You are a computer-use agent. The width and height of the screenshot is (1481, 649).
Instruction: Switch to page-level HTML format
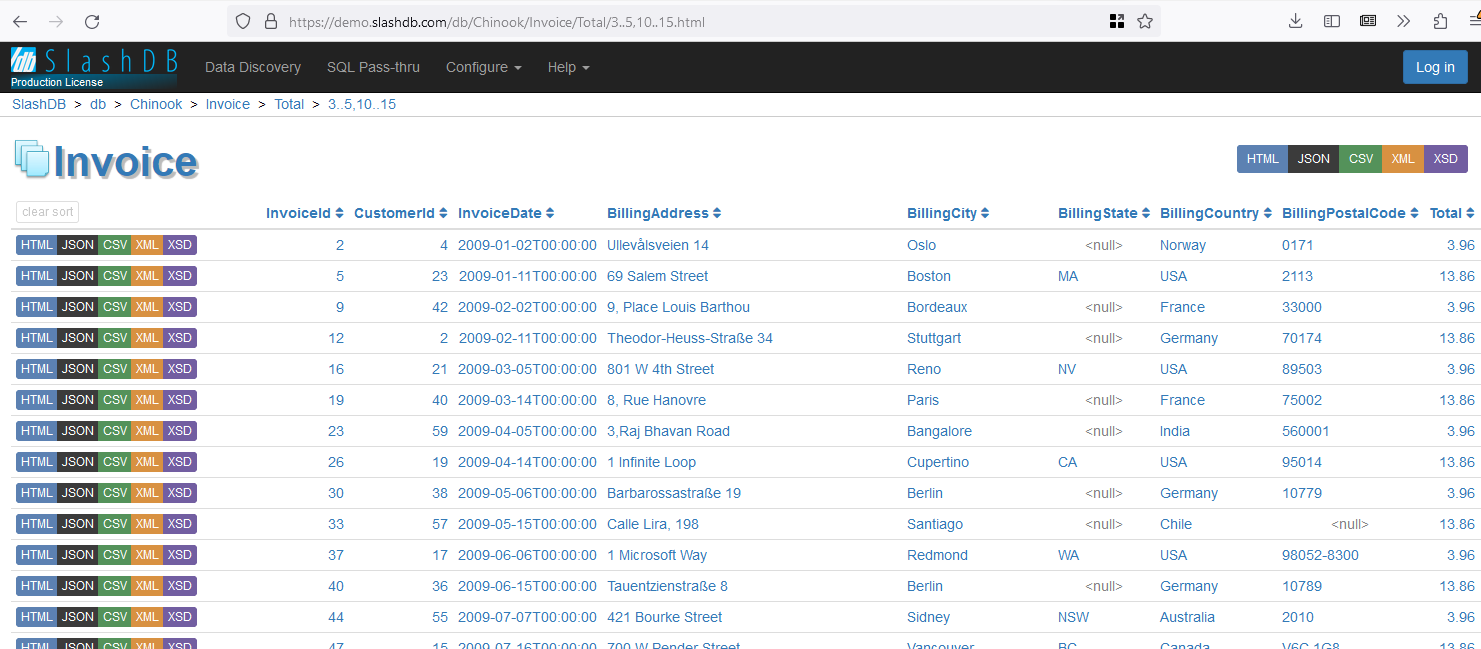(x=1262, y=159)
